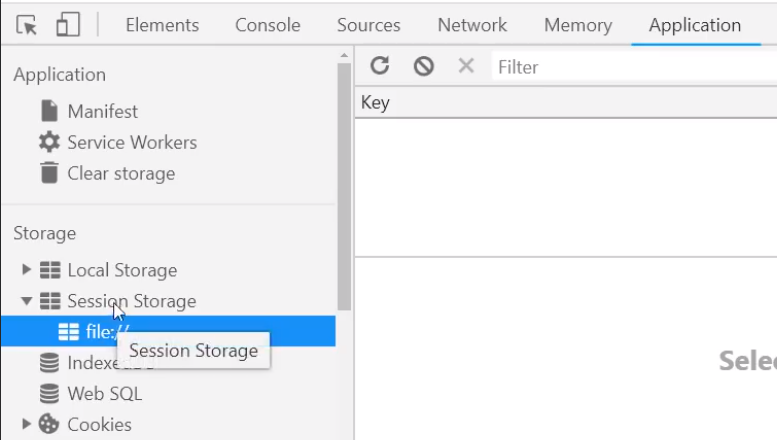Switch to the Network tab
Viewport: 777px width, 440px height.
[x=472, y=25]
